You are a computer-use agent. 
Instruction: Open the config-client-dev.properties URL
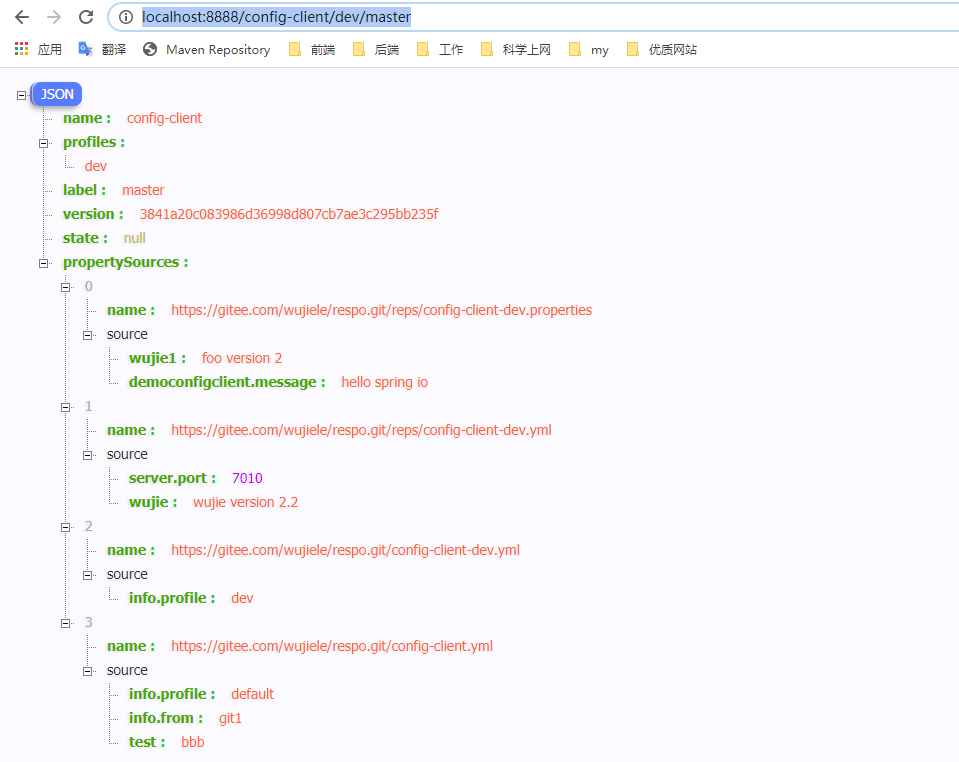(x=382, y=310)
